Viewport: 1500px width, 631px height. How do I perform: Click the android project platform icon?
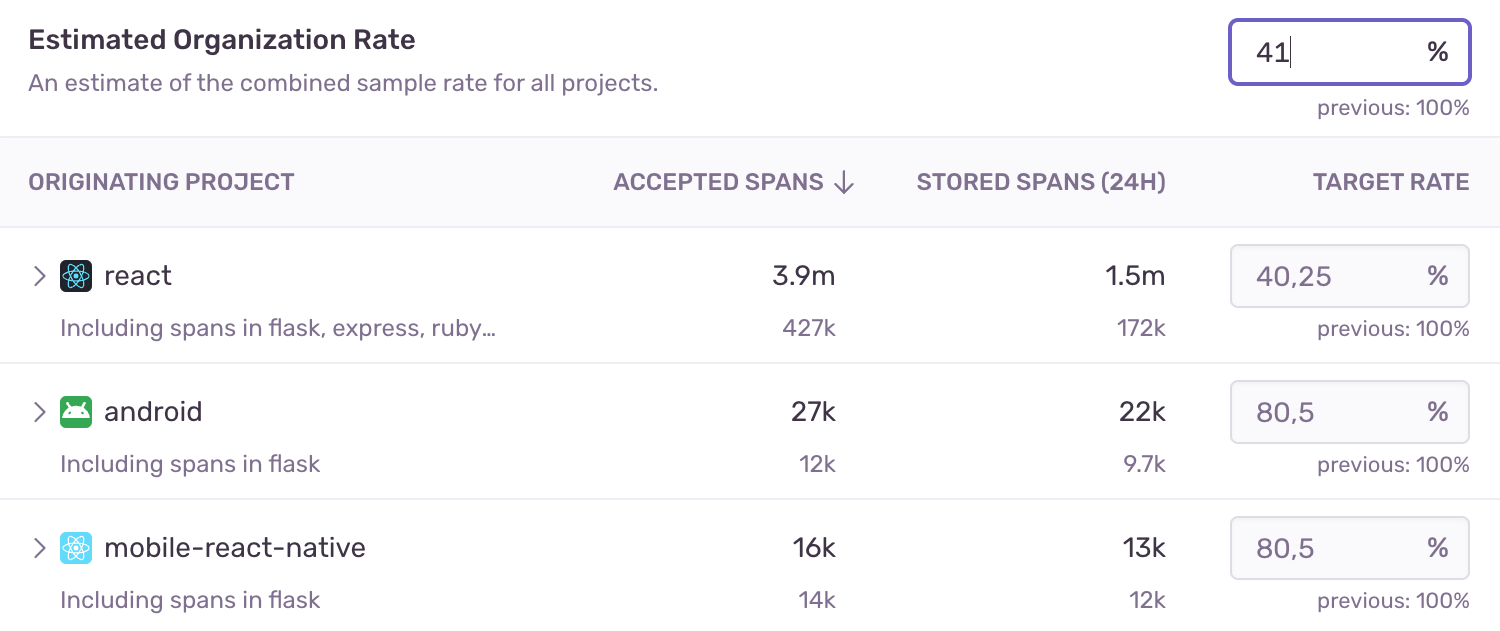76,412
